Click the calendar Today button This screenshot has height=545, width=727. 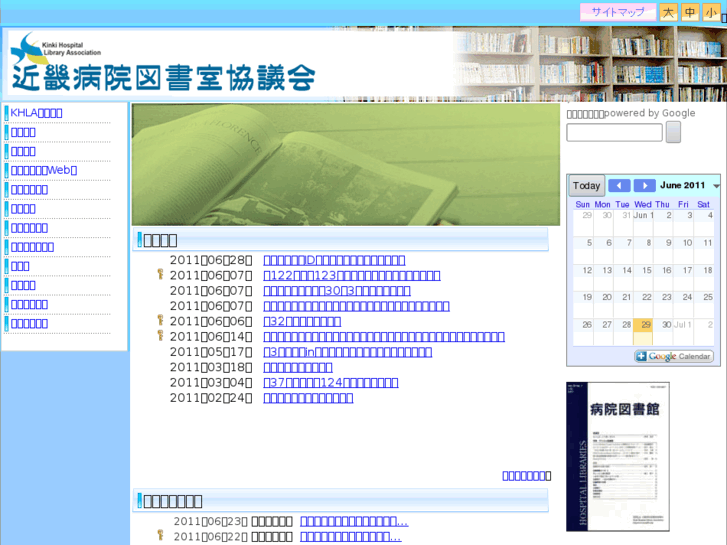click(x=587, y=186)
